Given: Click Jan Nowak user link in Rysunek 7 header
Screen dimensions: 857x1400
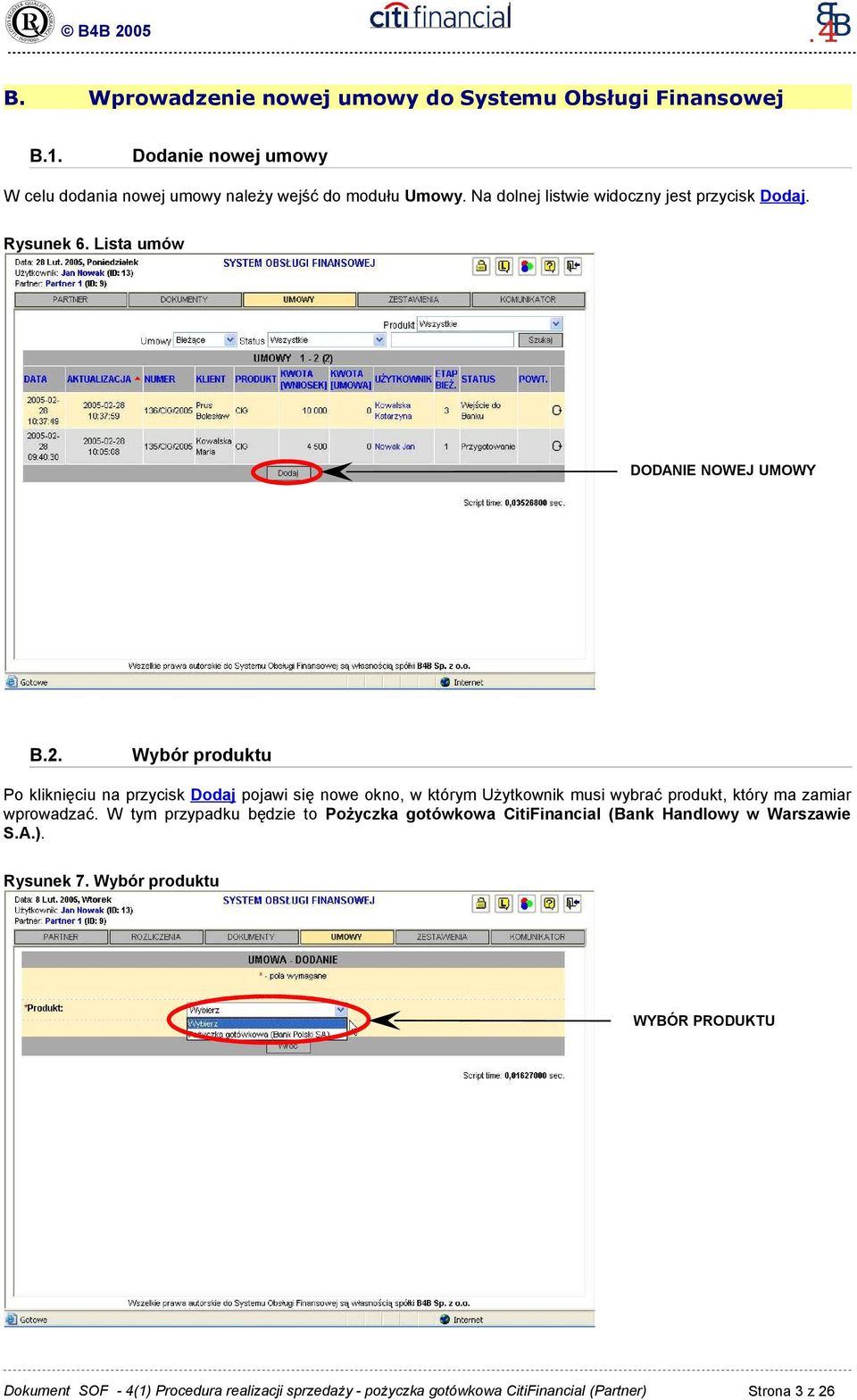Looking at the screenshot, I should 82,911.
